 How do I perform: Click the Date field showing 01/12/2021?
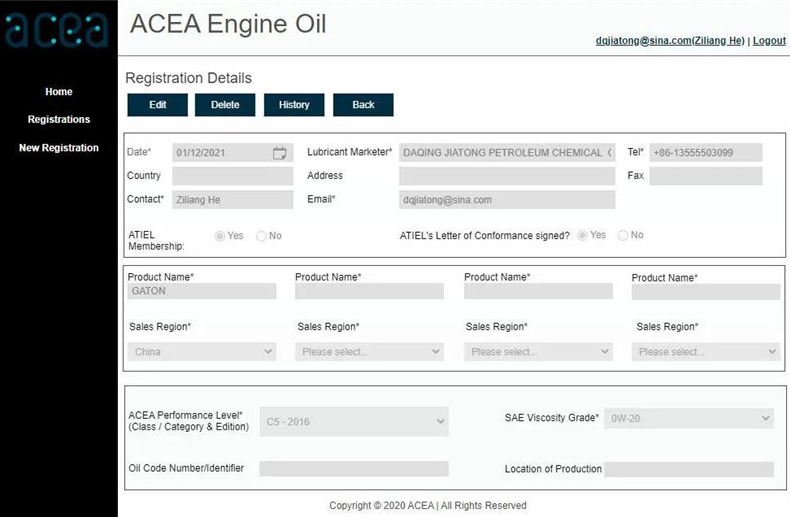click(x=232, y=153)
